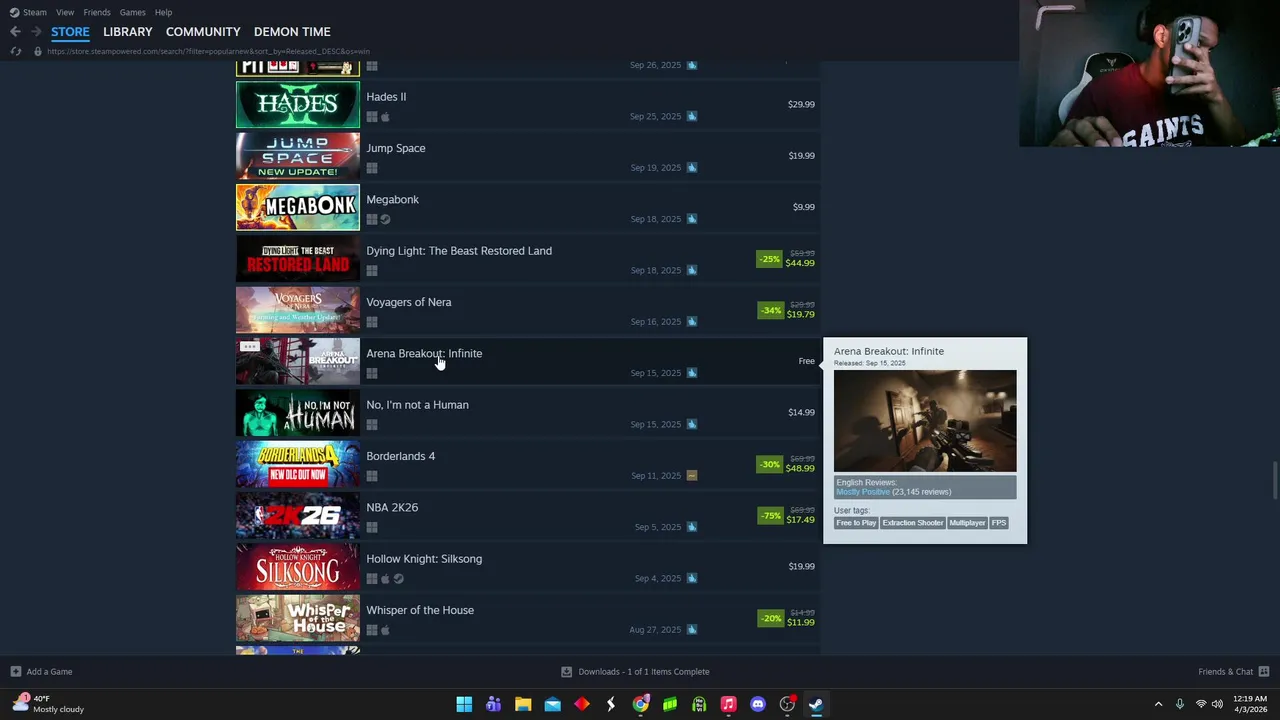
Task: Click the Wi-Fi tray icon
Action: [1201, 704]
